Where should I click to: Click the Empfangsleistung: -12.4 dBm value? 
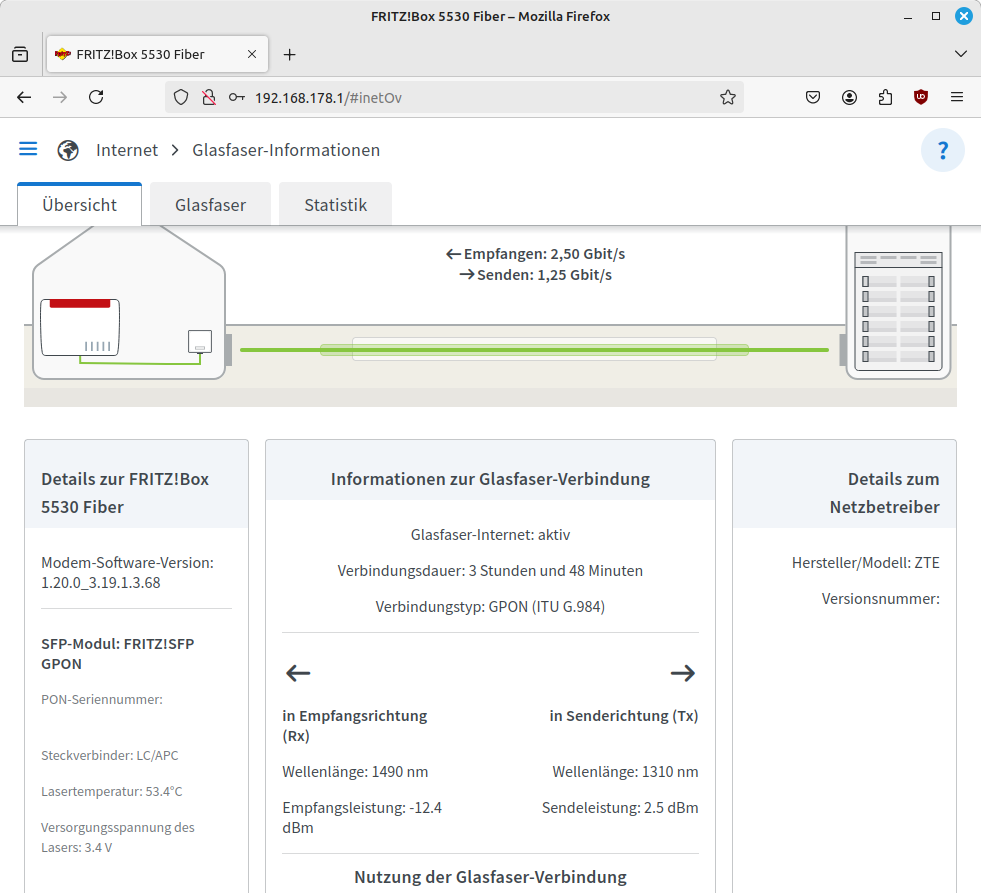pyautogui.click(x=362, y=817)
